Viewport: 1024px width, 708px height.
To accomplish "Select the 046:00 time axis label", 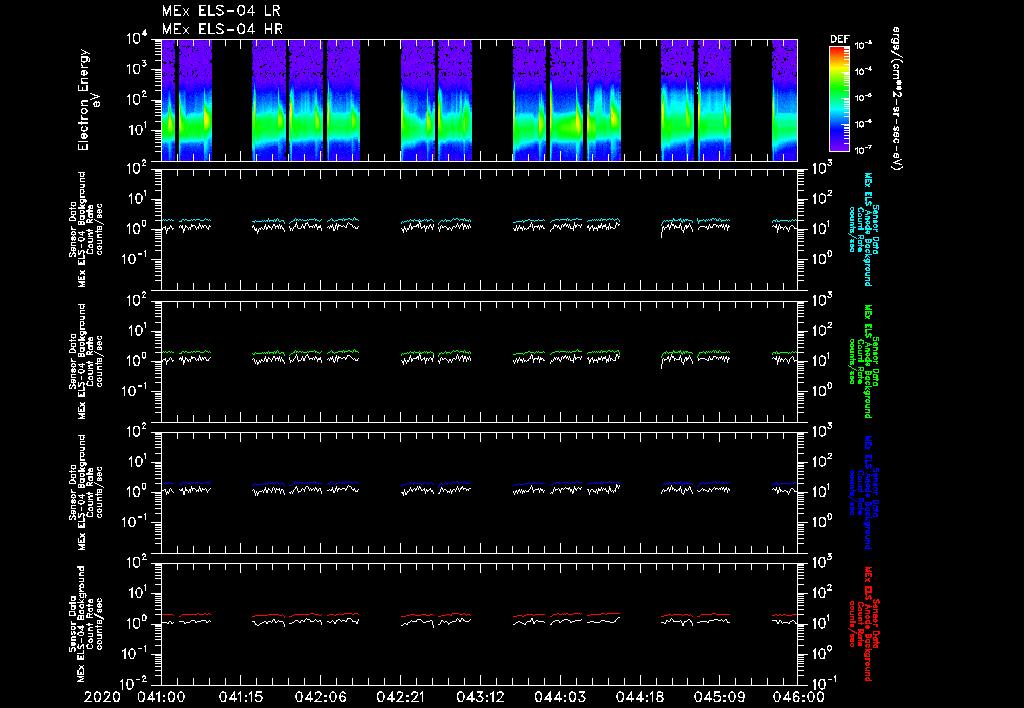I will (798, 697).
